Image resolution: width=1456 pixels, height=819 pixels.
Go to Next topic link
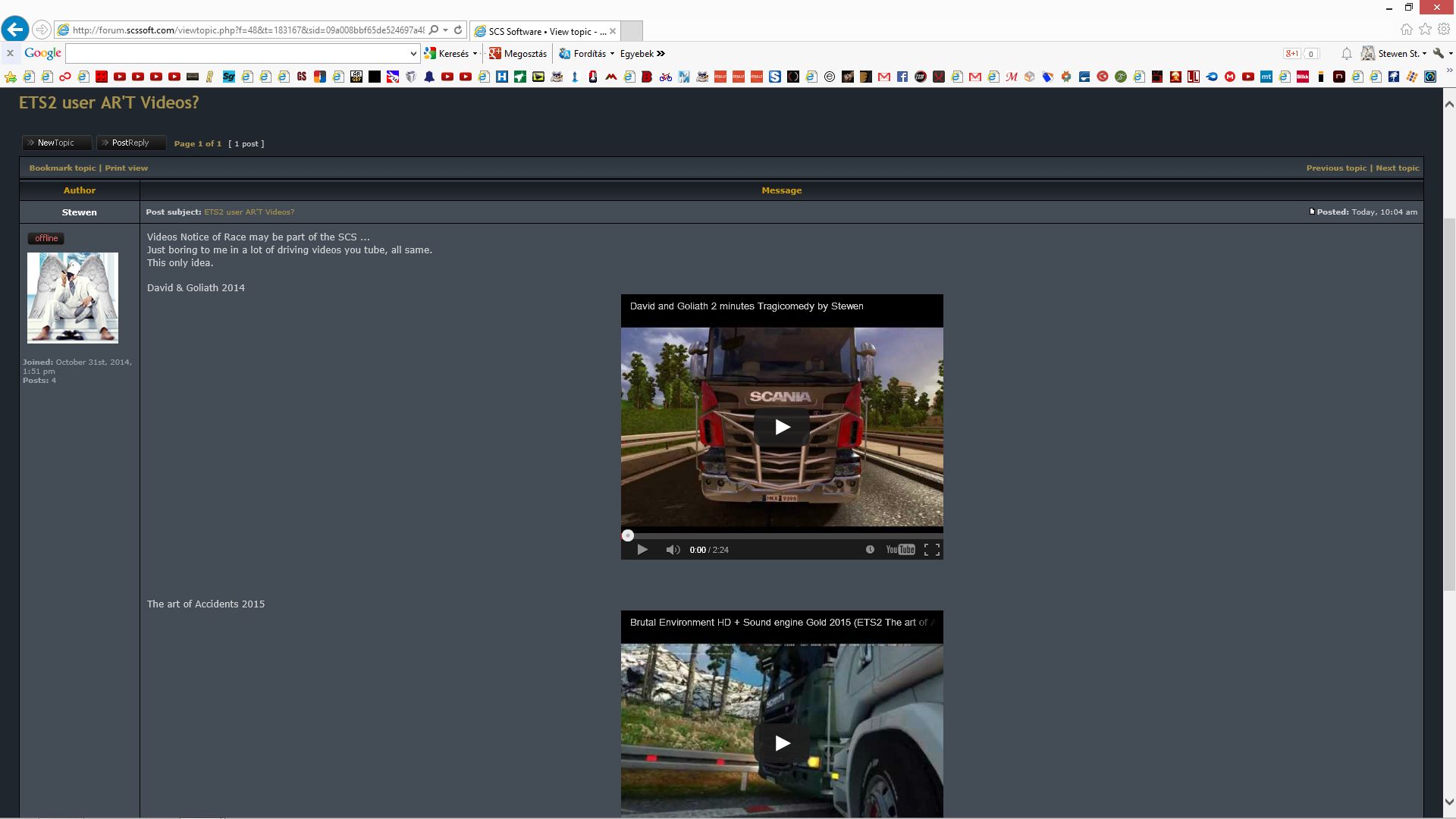click(x=1397, y=168)
